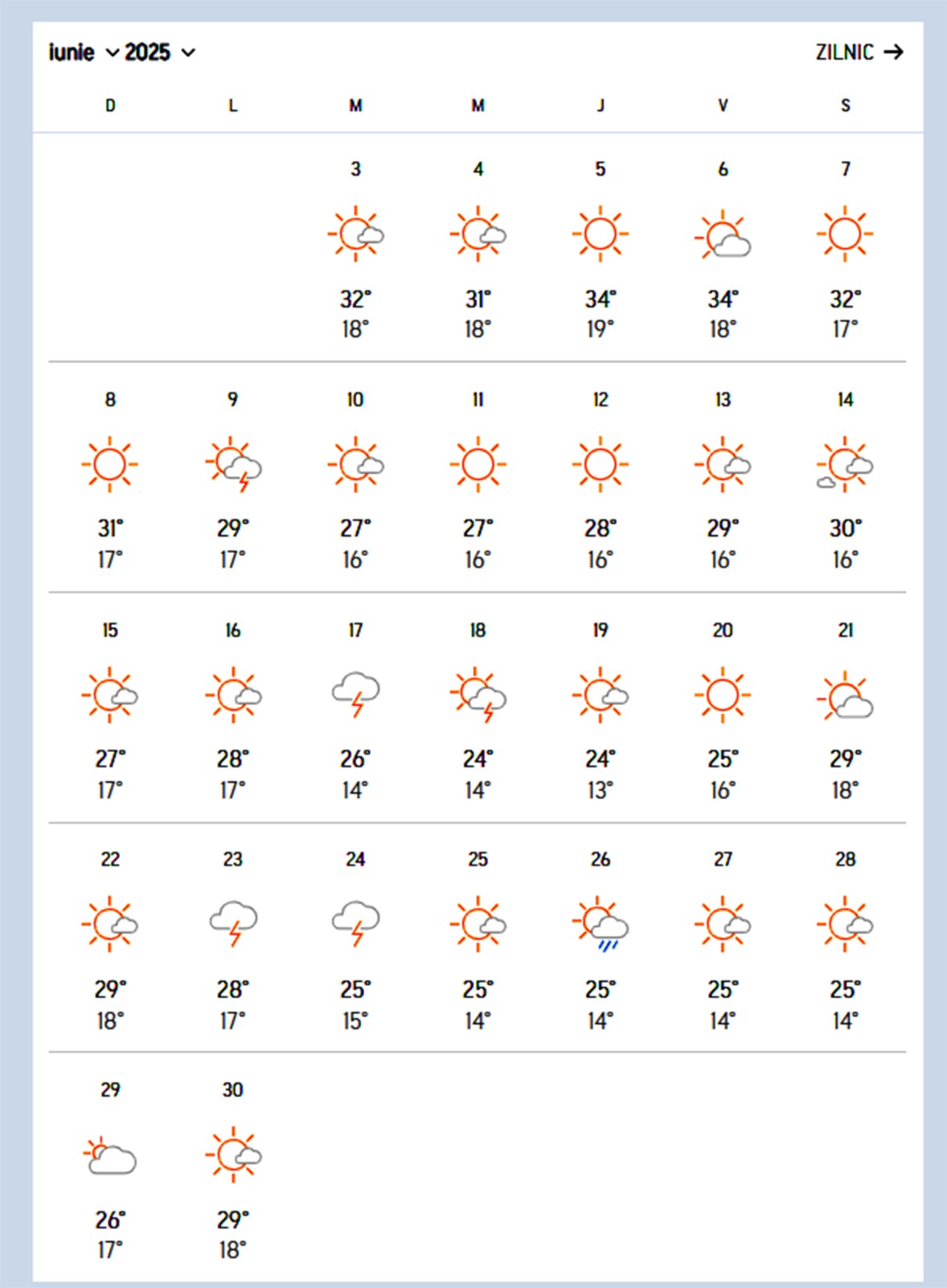Select the thunderstorm icon for day 23
The width and height of the screenshot is (947, 1288).
pyautogui.click(x=233, y=923)
